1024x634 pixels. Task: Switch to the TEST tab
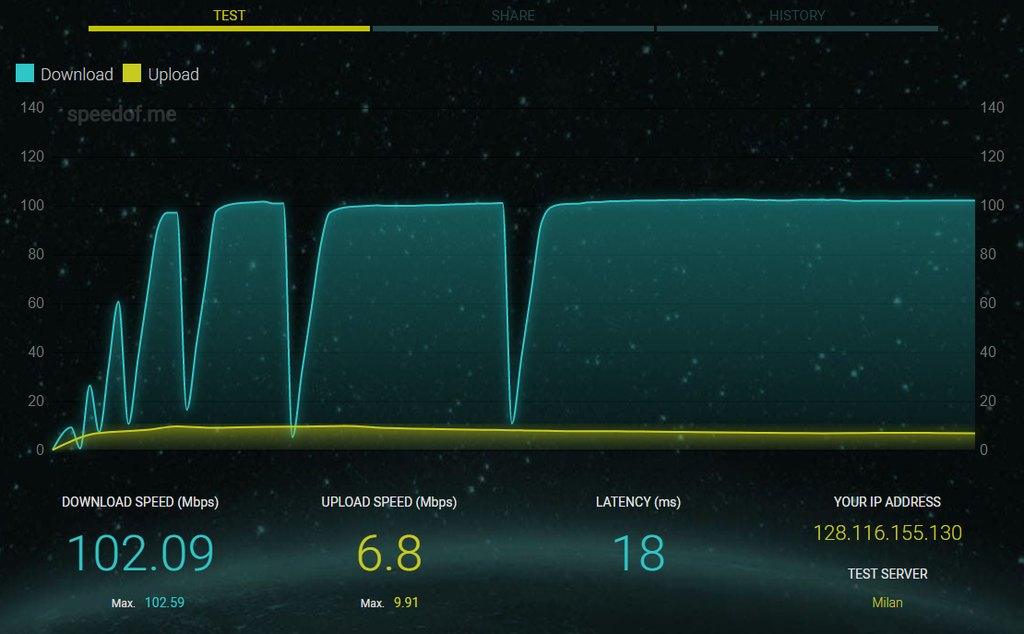[x=229, y=16]
